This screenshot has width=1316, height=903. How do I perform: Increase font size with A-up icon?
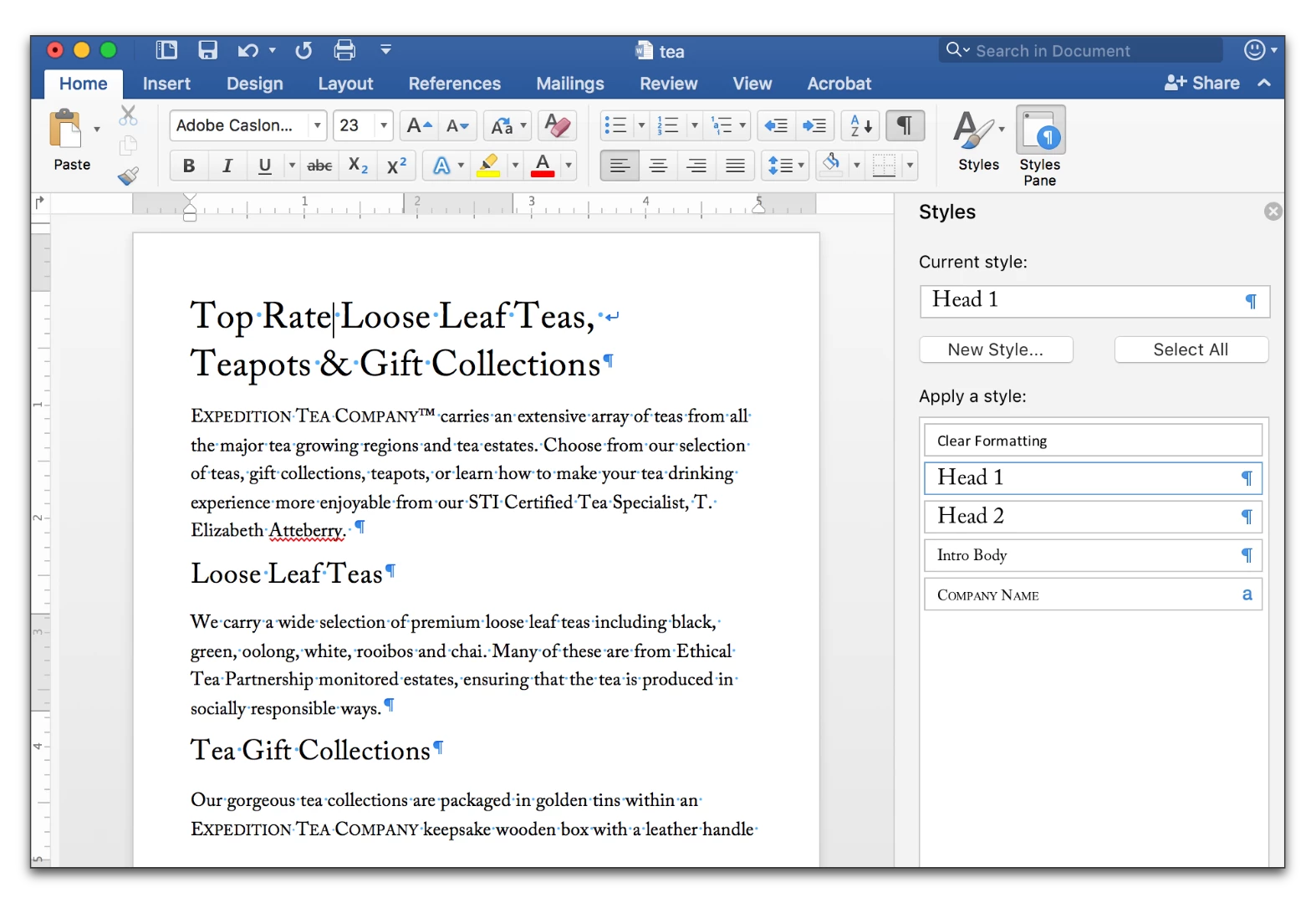[419, 125]
